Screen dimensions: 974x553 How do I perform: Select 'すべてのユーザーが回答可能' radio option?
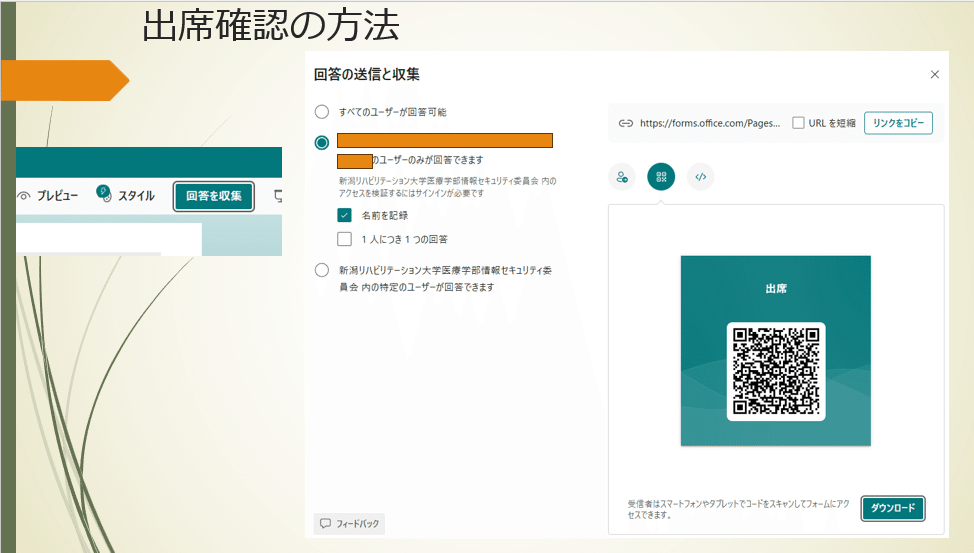tap(321, 112)
